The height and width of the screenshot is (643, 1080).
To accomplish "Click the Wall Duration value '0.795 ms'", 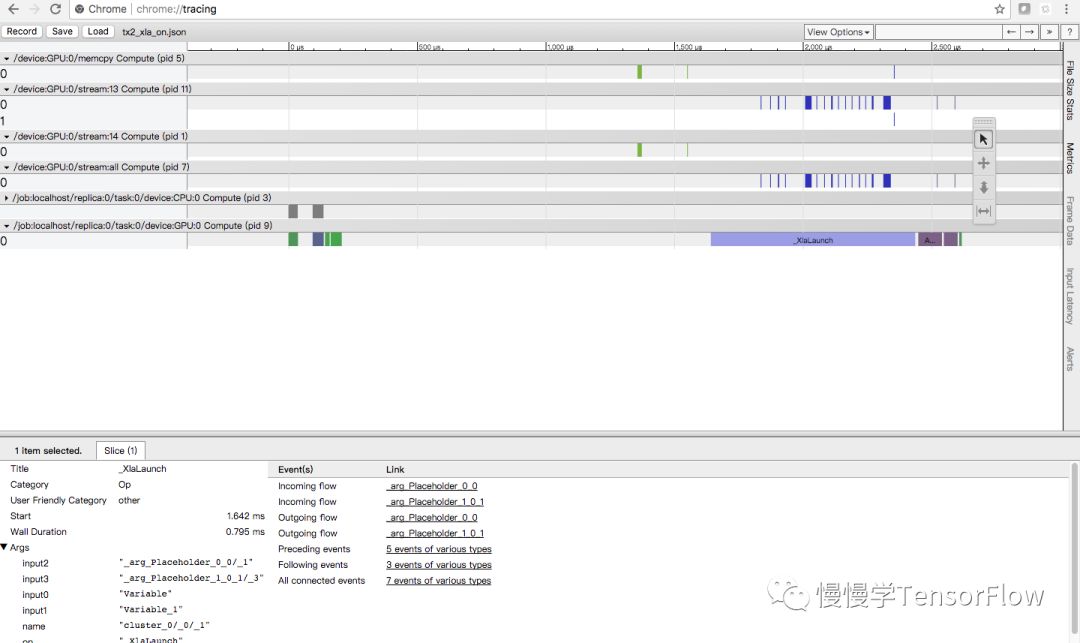I will click(245, 532).
